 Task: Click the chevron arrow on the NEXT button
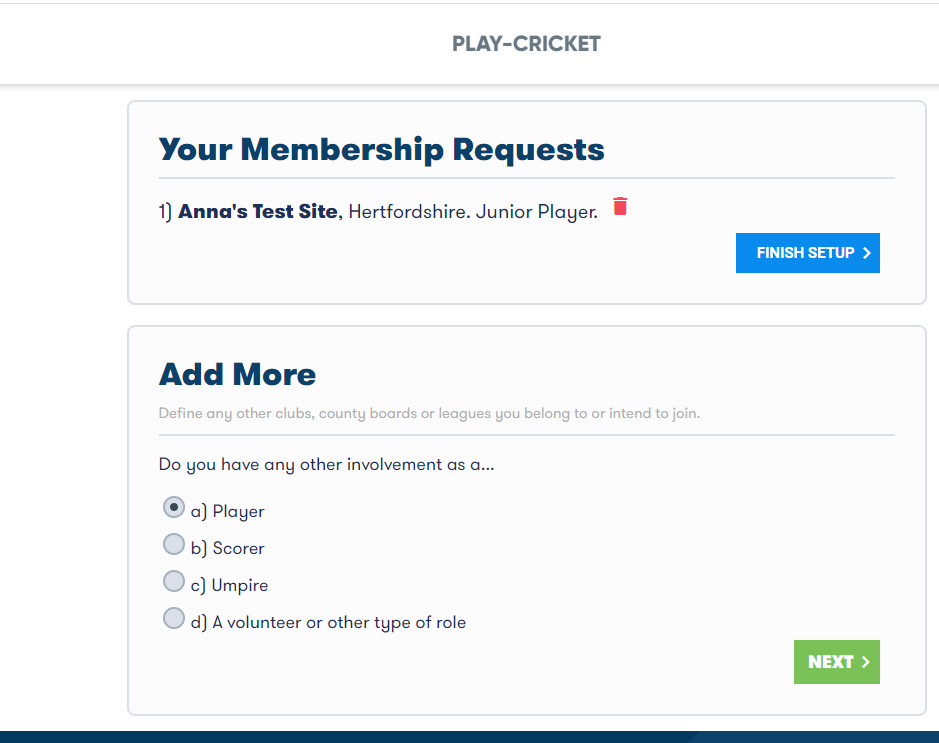tap(865, 662)
